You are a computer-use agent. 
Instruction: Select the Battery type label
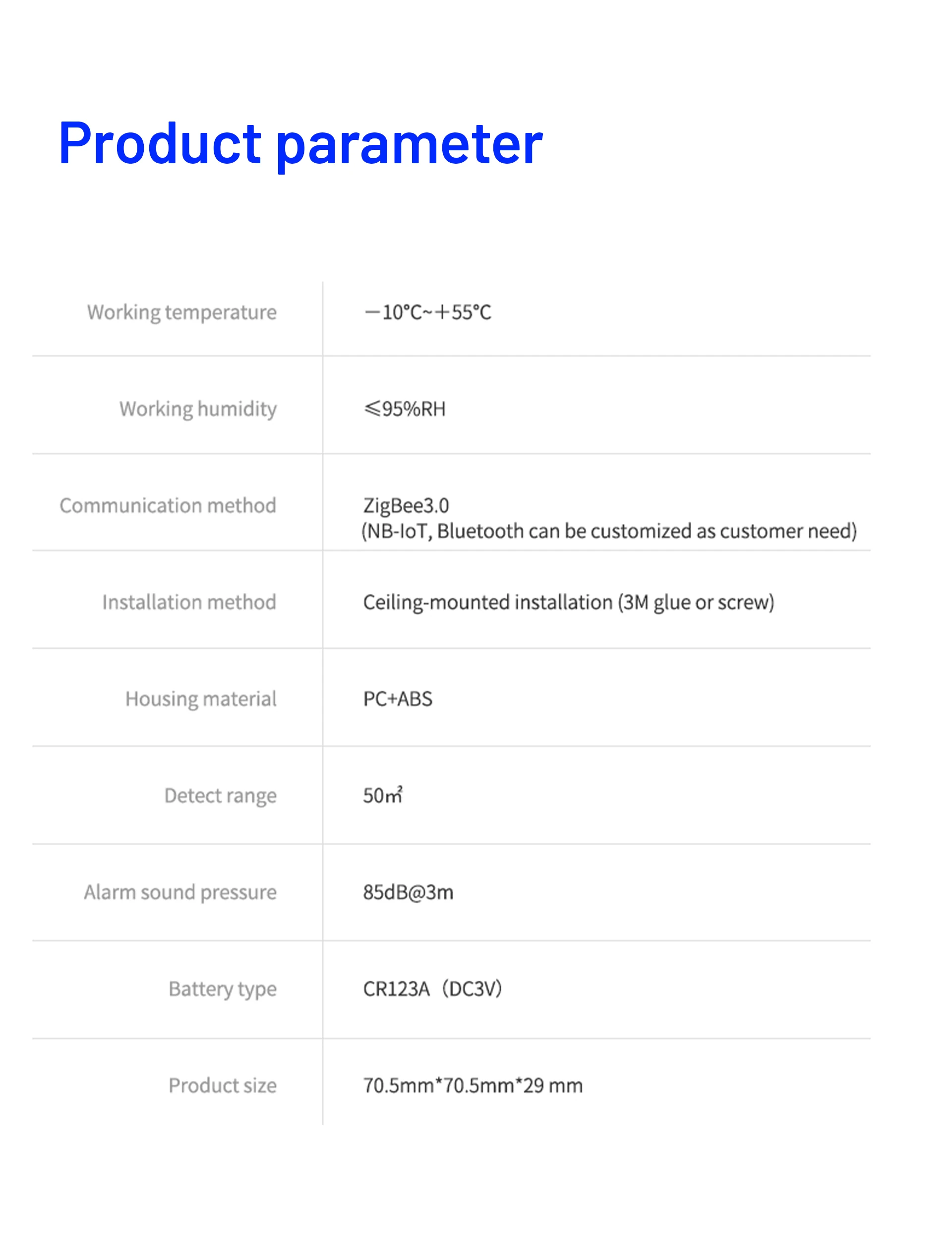223,990
